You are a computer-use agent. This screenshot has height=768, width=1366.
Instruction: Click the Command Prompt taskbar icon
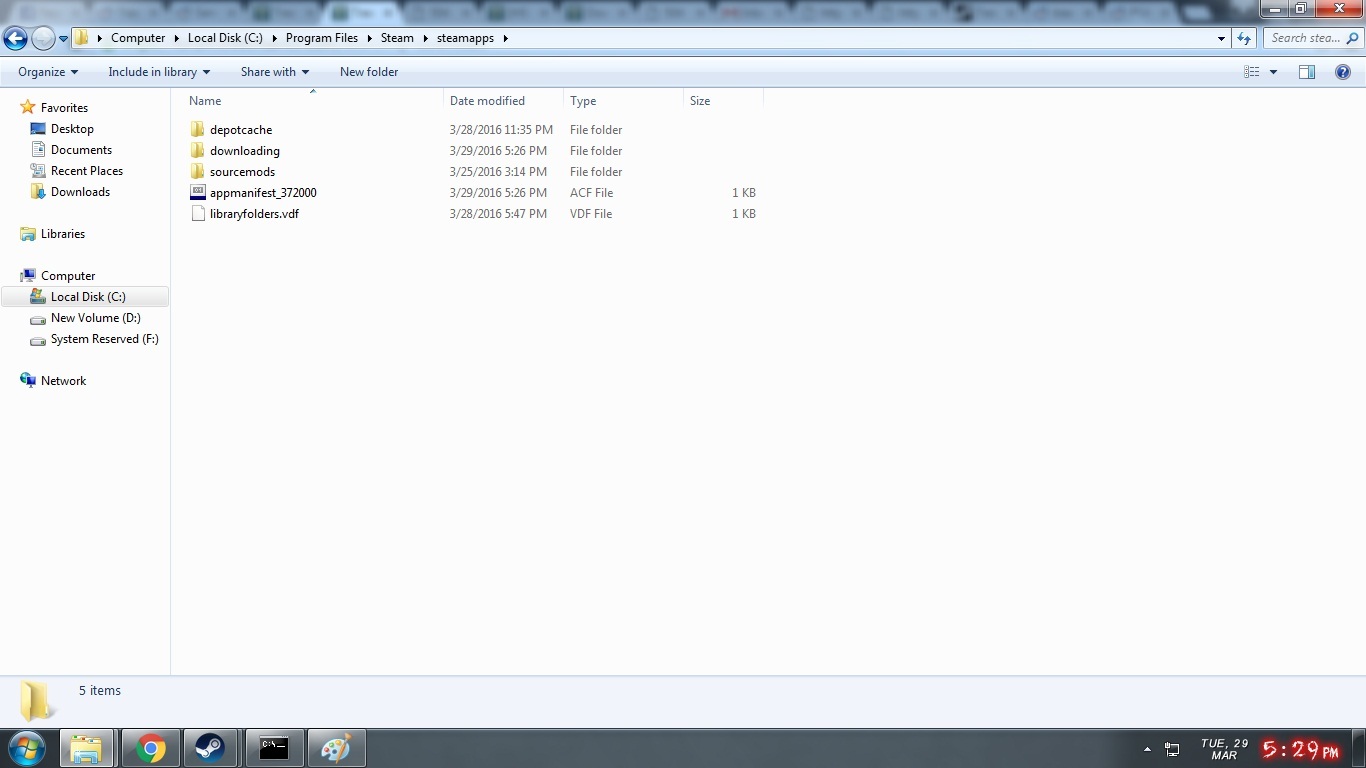click(273, 748)
